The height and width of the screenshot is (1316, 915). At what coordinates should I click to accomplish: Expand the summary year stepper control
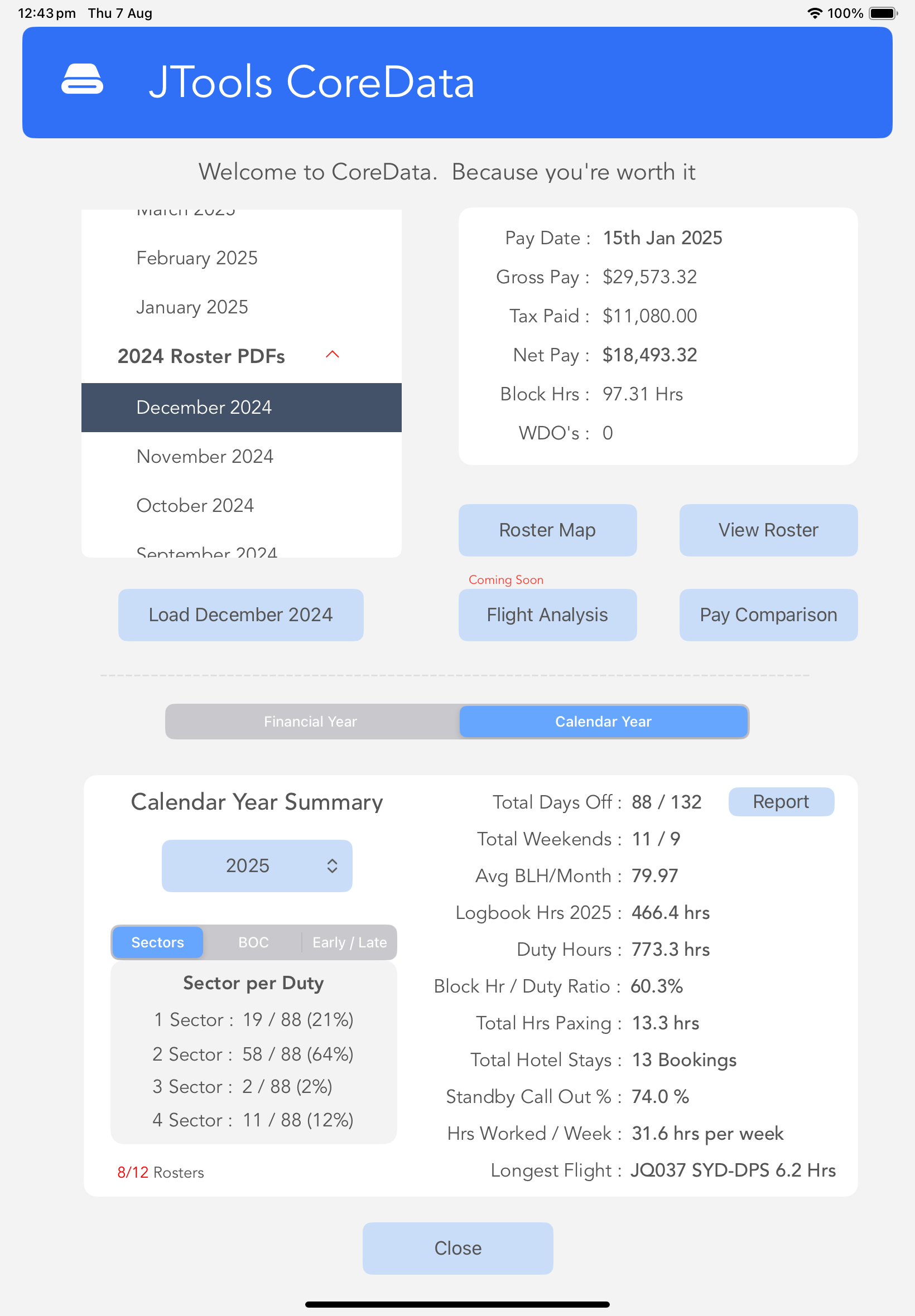coord(333,865)
